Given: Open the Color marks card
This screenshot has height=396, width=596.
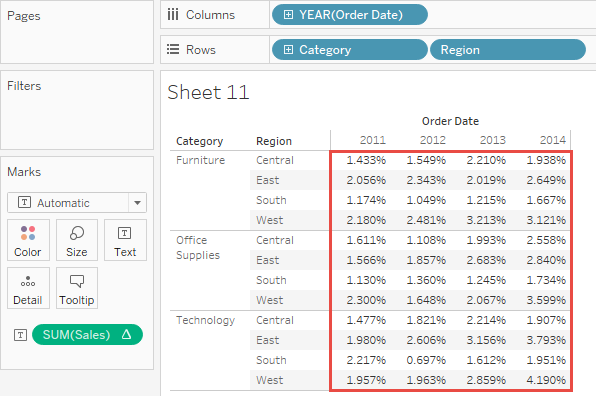Looking at the screenshot, I should point(28,240).
